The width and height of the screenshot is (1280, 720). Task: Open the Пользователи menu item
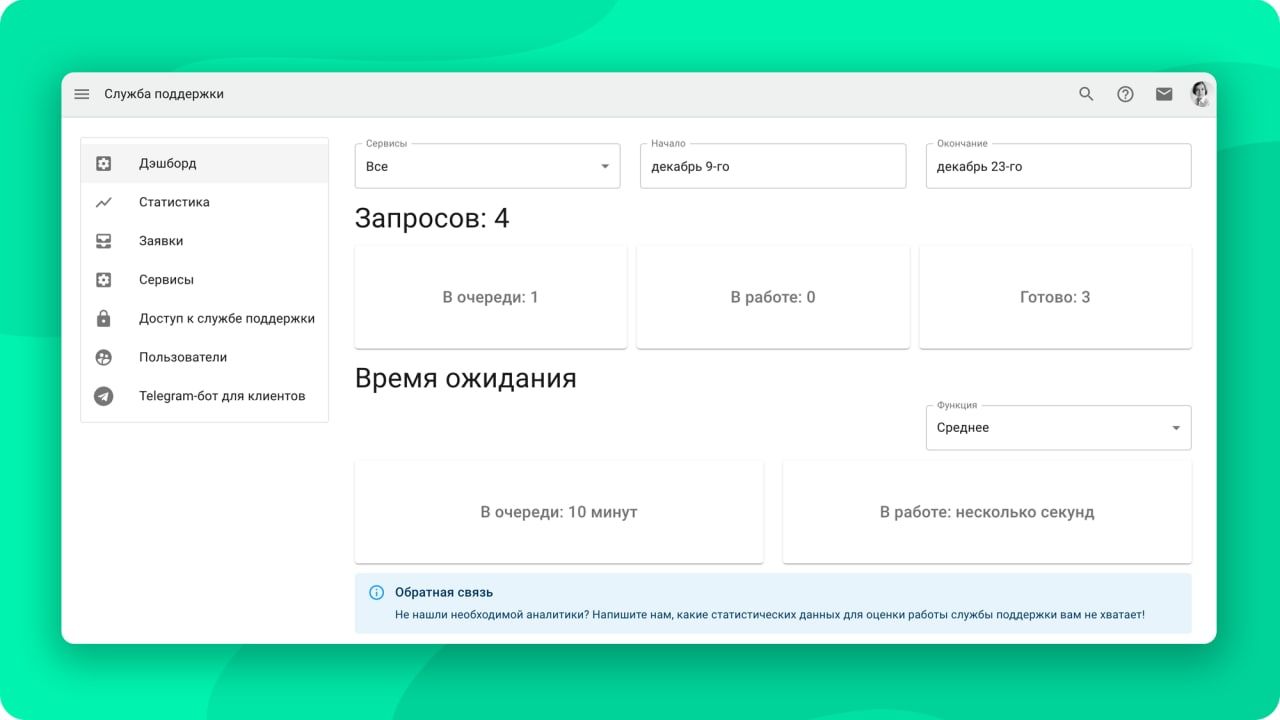coord(204,357)
